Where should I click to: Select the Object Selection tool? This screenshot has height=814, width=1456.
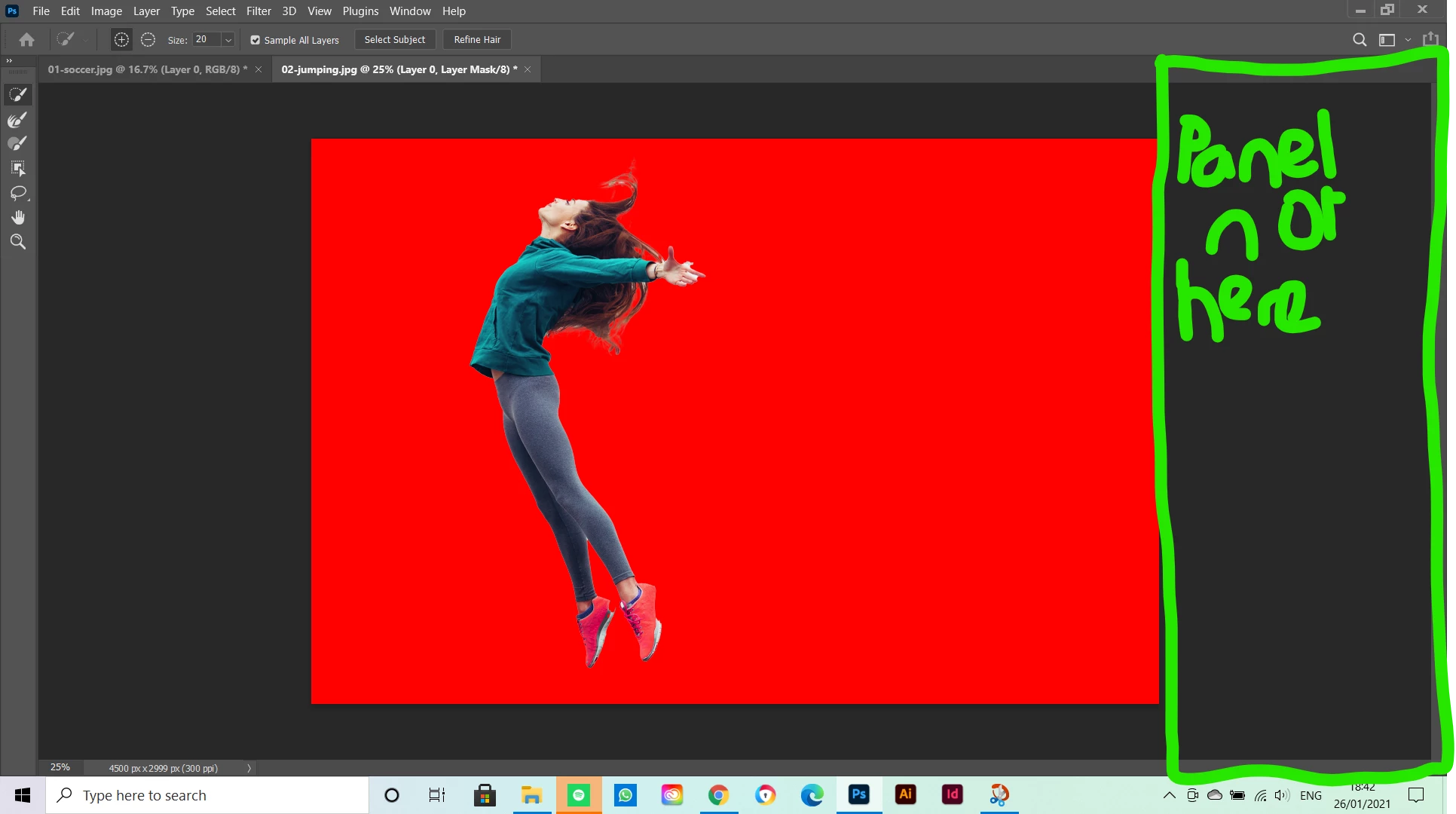pyautogui.click(x=18, y=168)
